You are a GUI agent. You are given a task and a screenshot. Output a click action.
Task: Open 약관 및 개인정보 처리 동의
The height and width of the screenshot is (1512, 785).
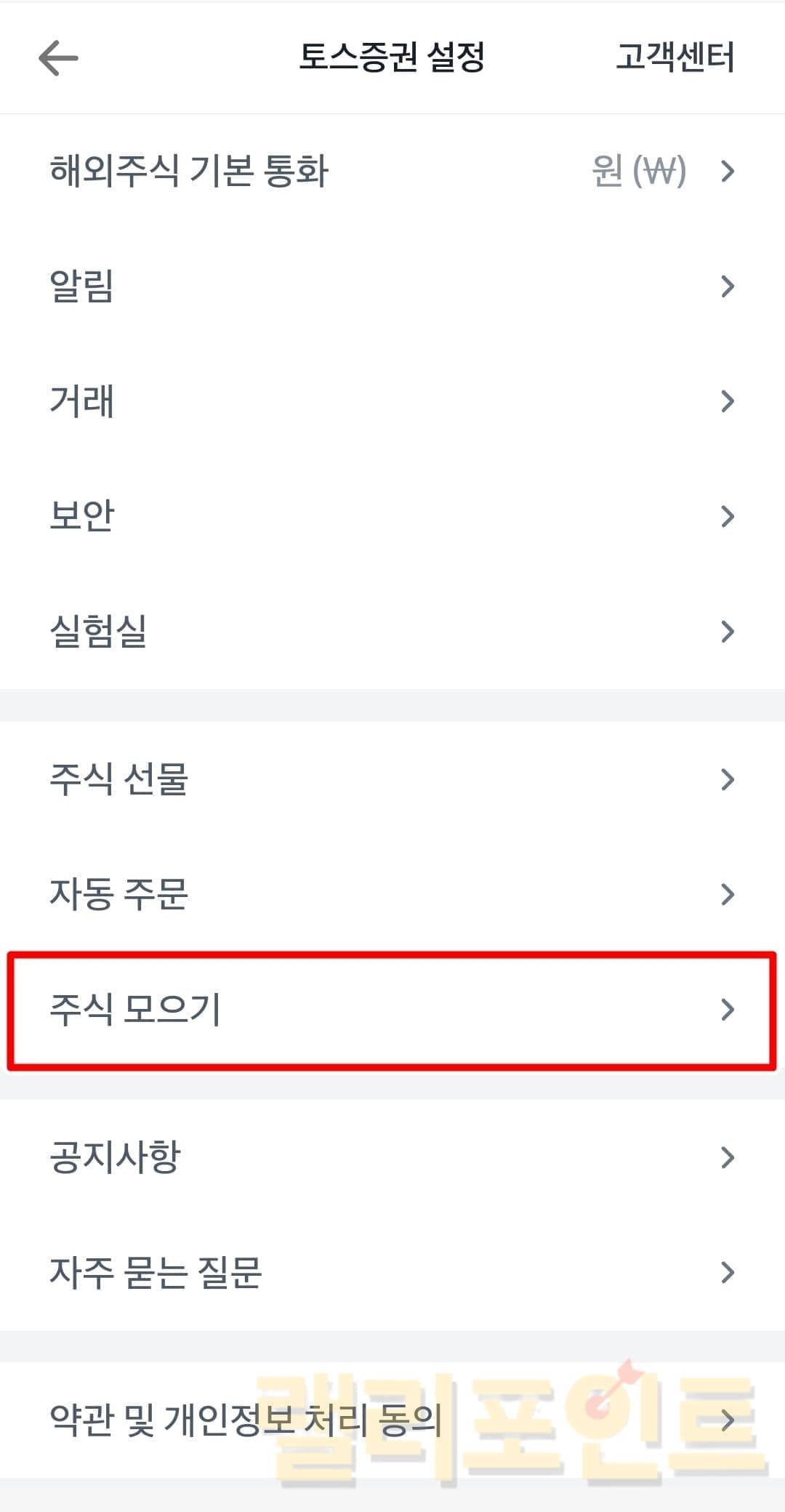(246, 1420)
